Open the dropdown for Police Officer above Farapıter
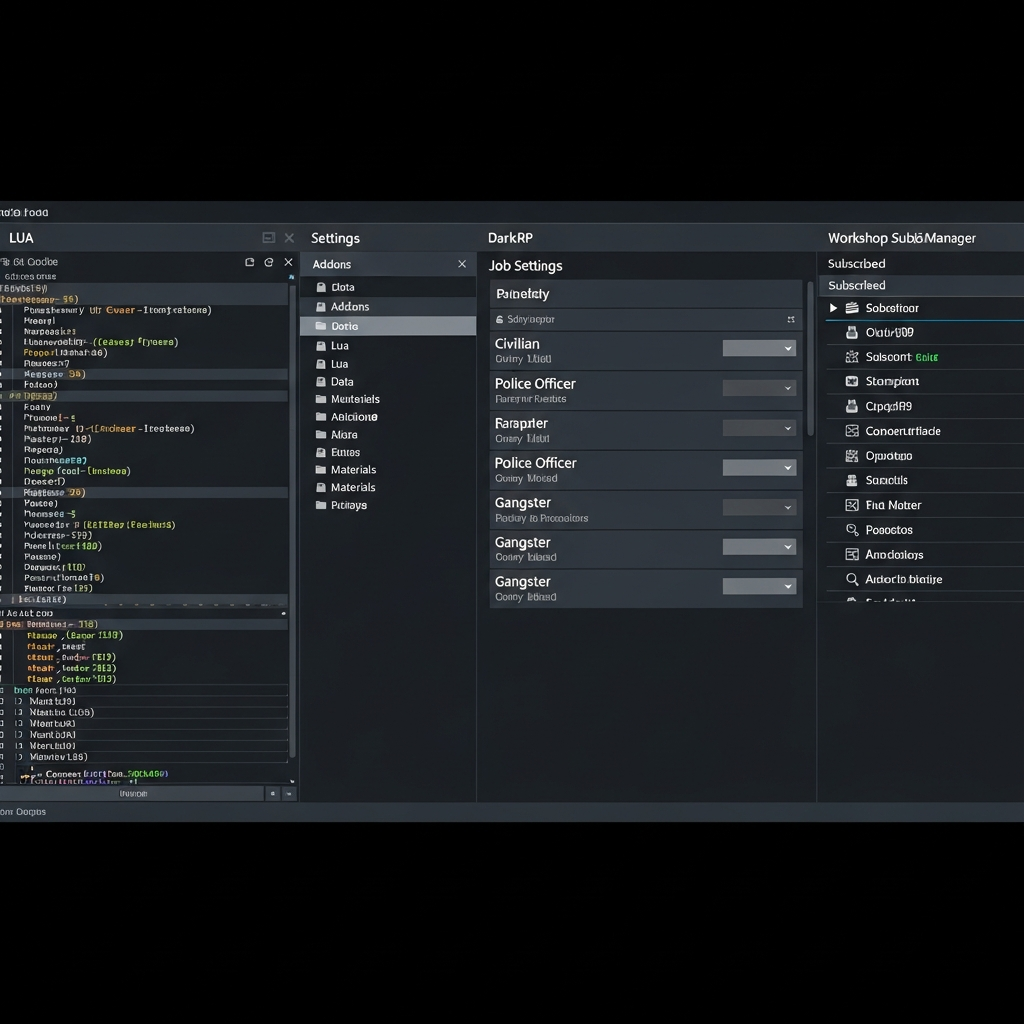This screenshot has width=1024, height=1024. tap(759, 388)
